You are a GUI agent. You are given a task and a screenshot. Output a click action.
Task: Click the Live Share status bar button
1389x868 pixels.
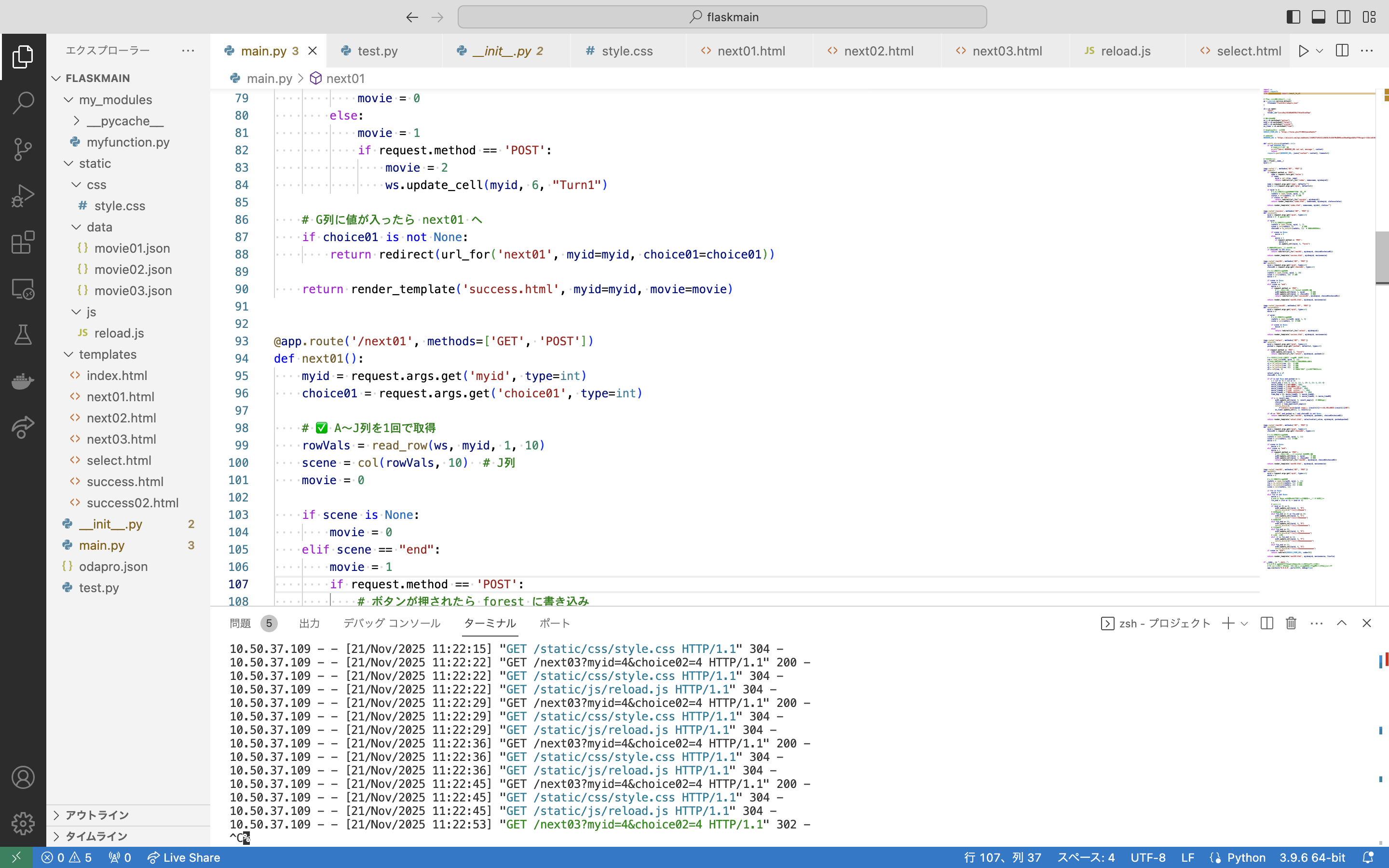click(184, 858)
